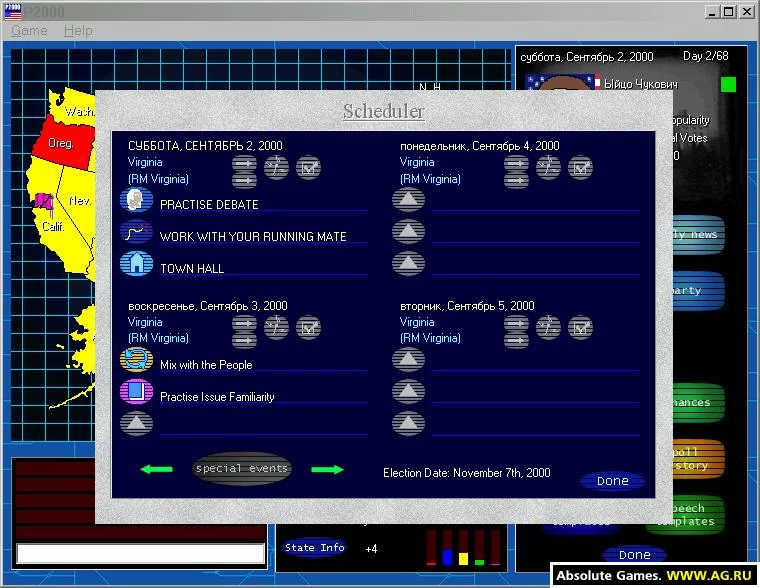Click the Election Date November 7th text

pos(467,473)
